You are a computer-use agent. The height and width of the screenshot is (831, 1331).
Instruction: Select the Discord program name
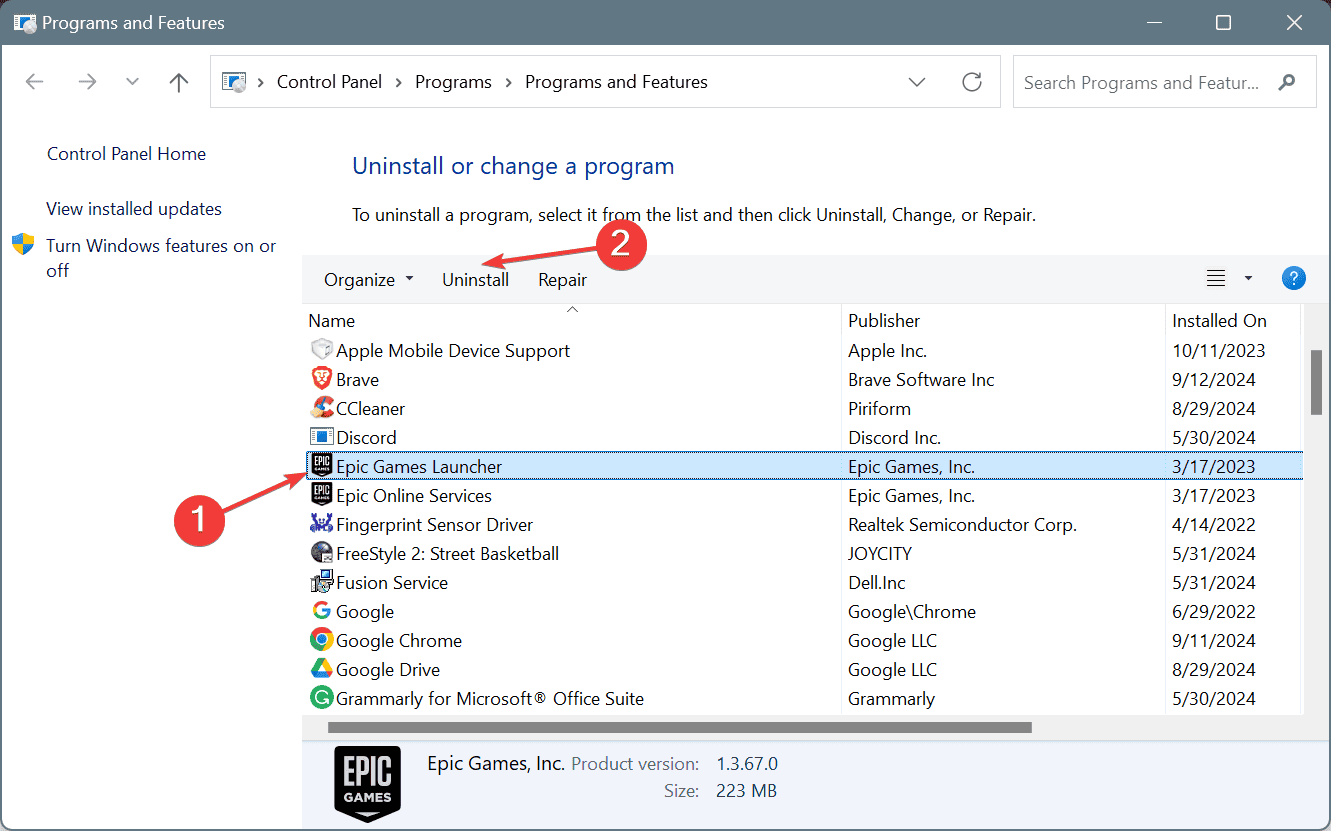366,438
